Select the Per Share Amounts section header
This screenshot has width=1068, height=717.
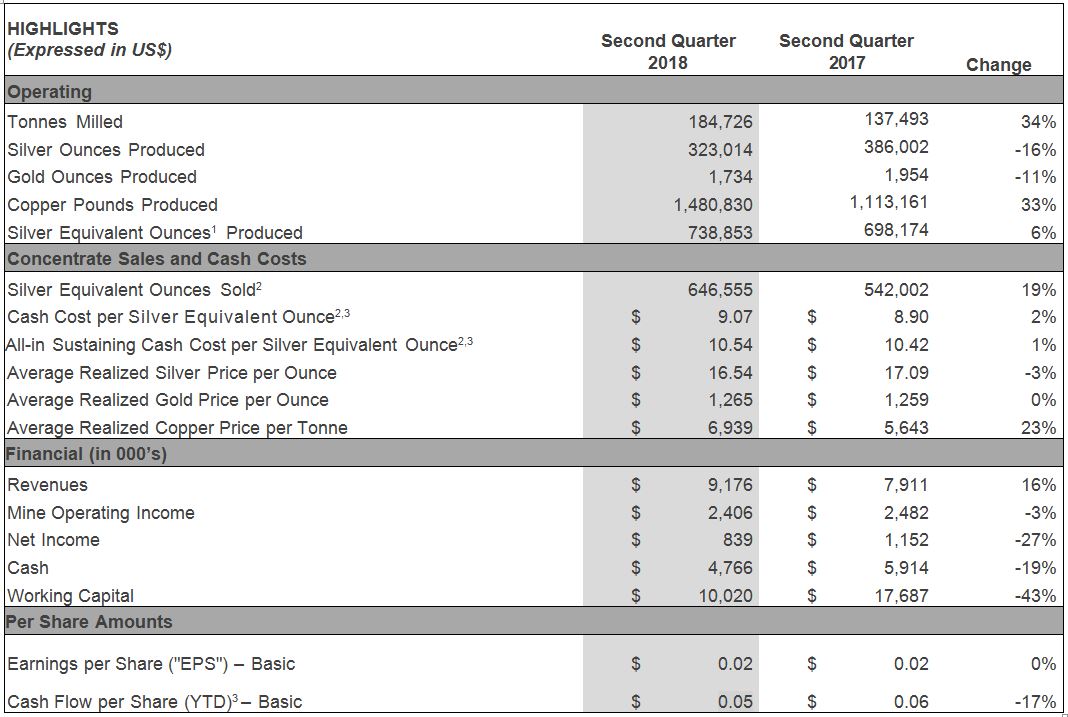point(89,622)
